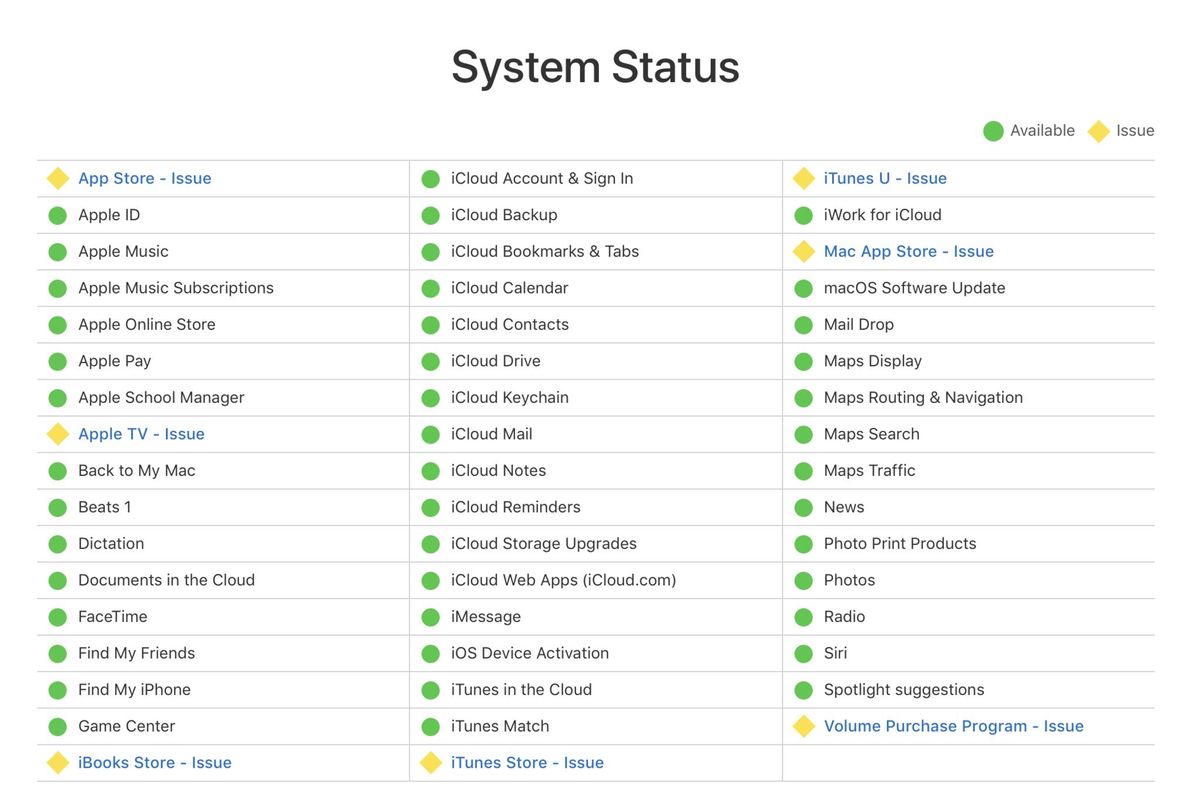Select the iCloud Storage Upgrades text
The height and width of the screenshot is (800, 1200).
[544, 543]
